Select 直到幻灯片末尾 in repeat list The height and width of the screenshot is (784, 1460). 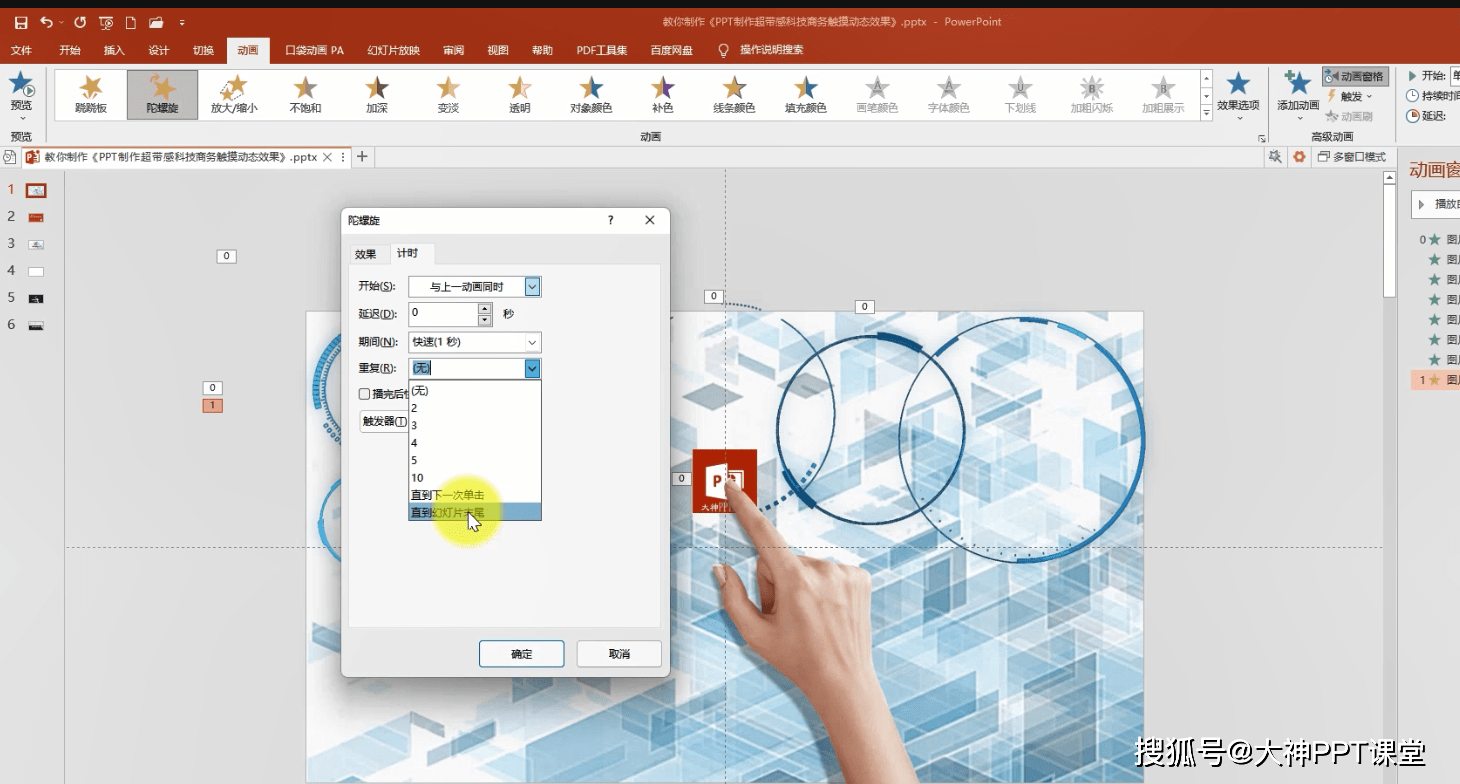475,512
